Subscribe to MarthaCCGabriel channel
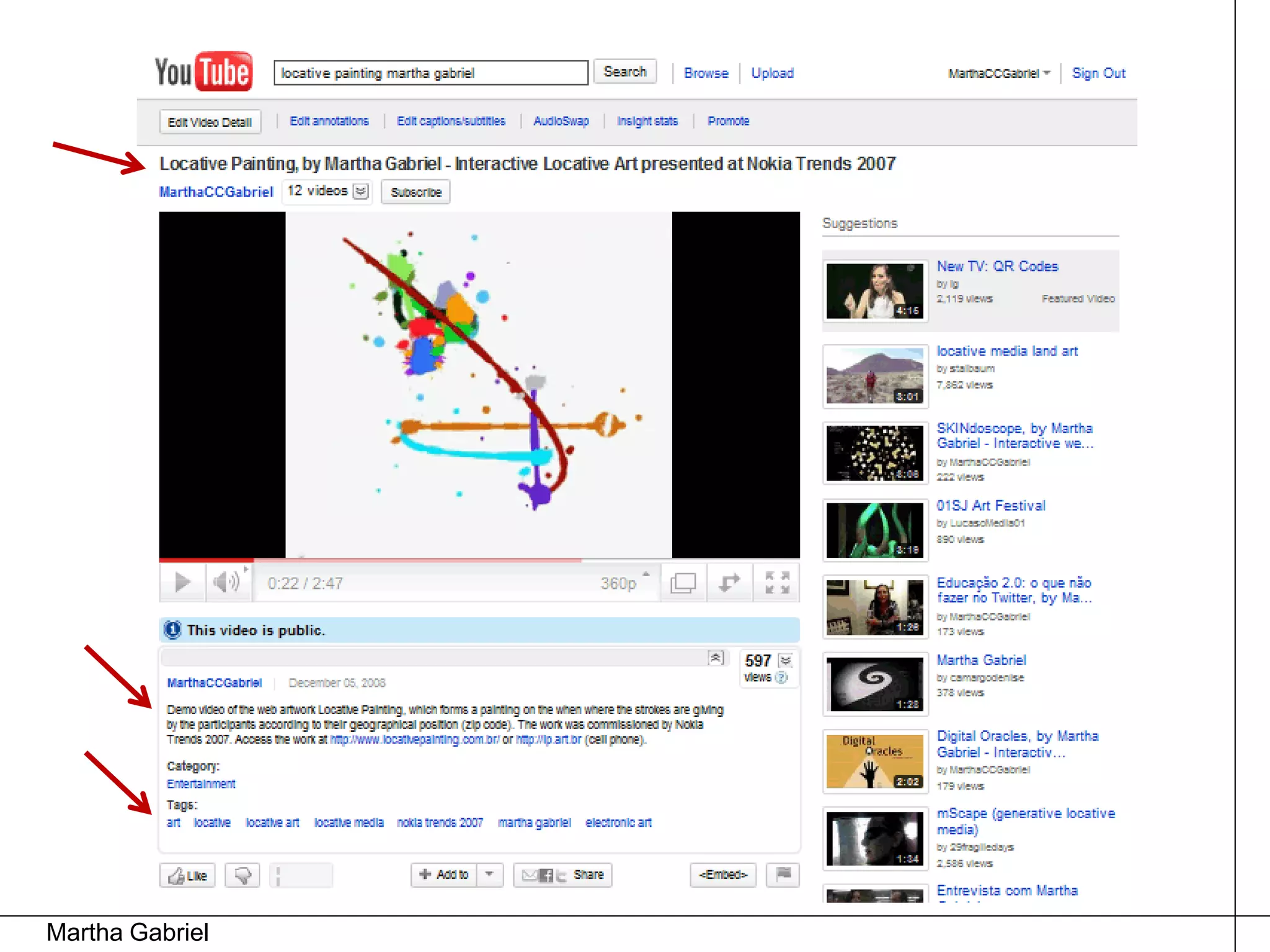Screen dimensions: 1270x952 tap(415, 192)
